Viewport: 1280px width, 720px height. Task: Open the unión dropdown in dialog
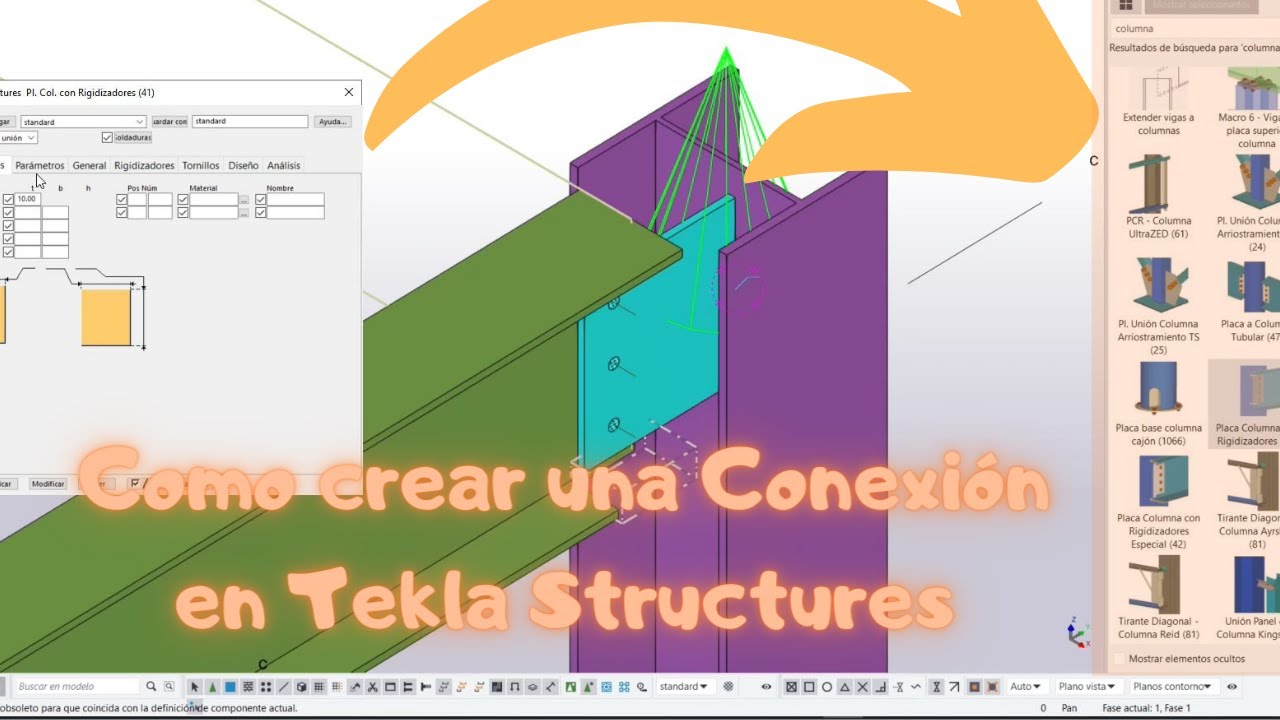[19, 138]
